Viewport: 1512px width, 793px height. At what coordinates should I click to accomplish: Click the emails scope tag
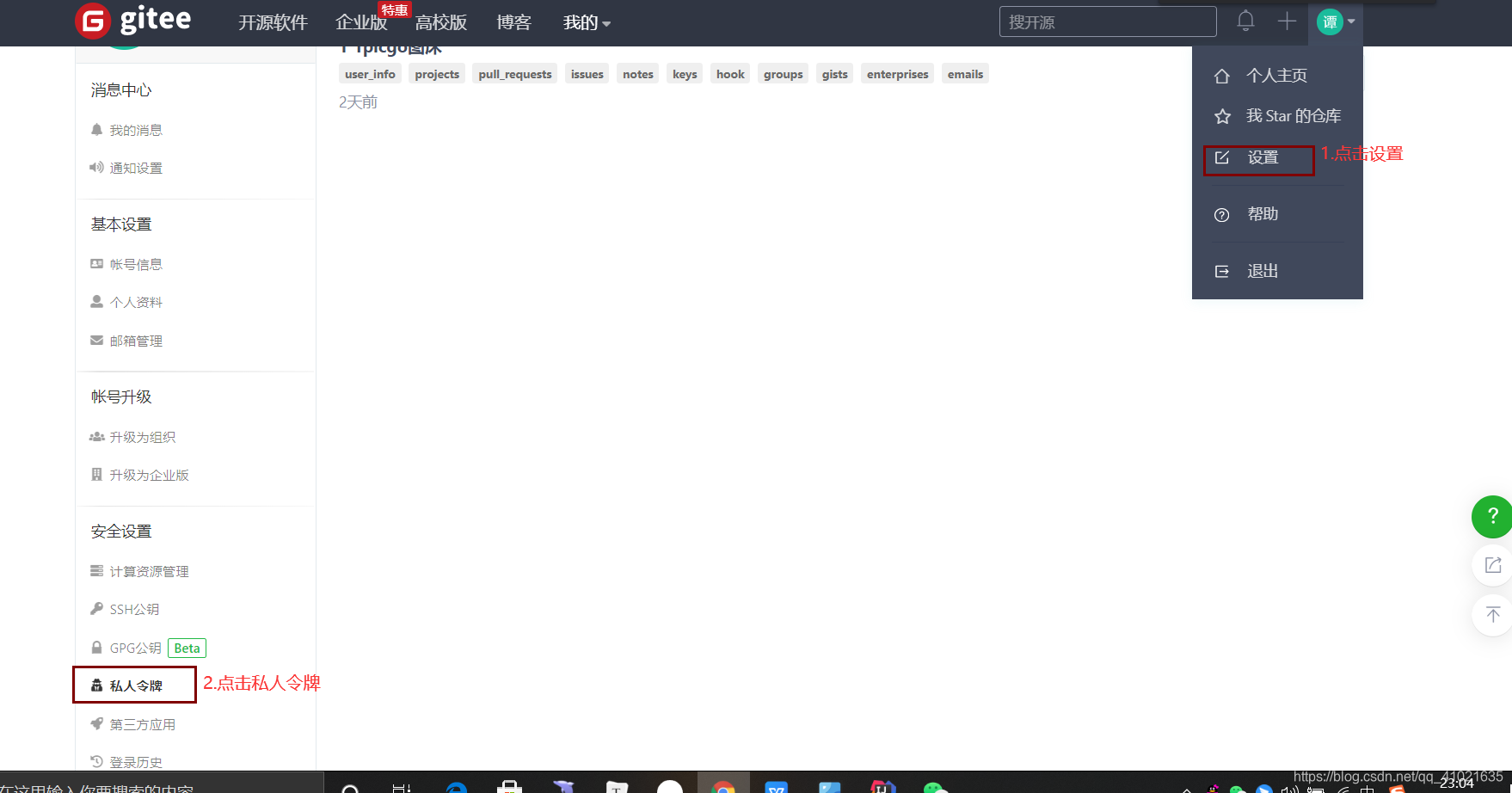tap(965, 74)
